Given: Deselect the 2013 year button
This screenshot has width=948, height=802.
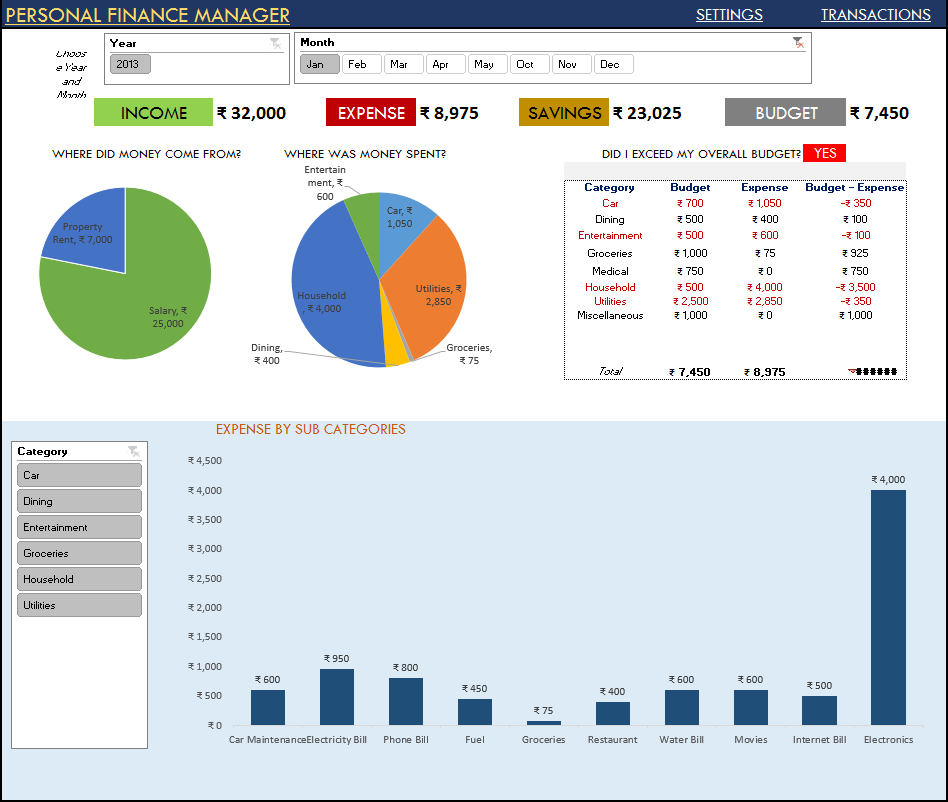Looking at the screenshot, I should 132,63.
